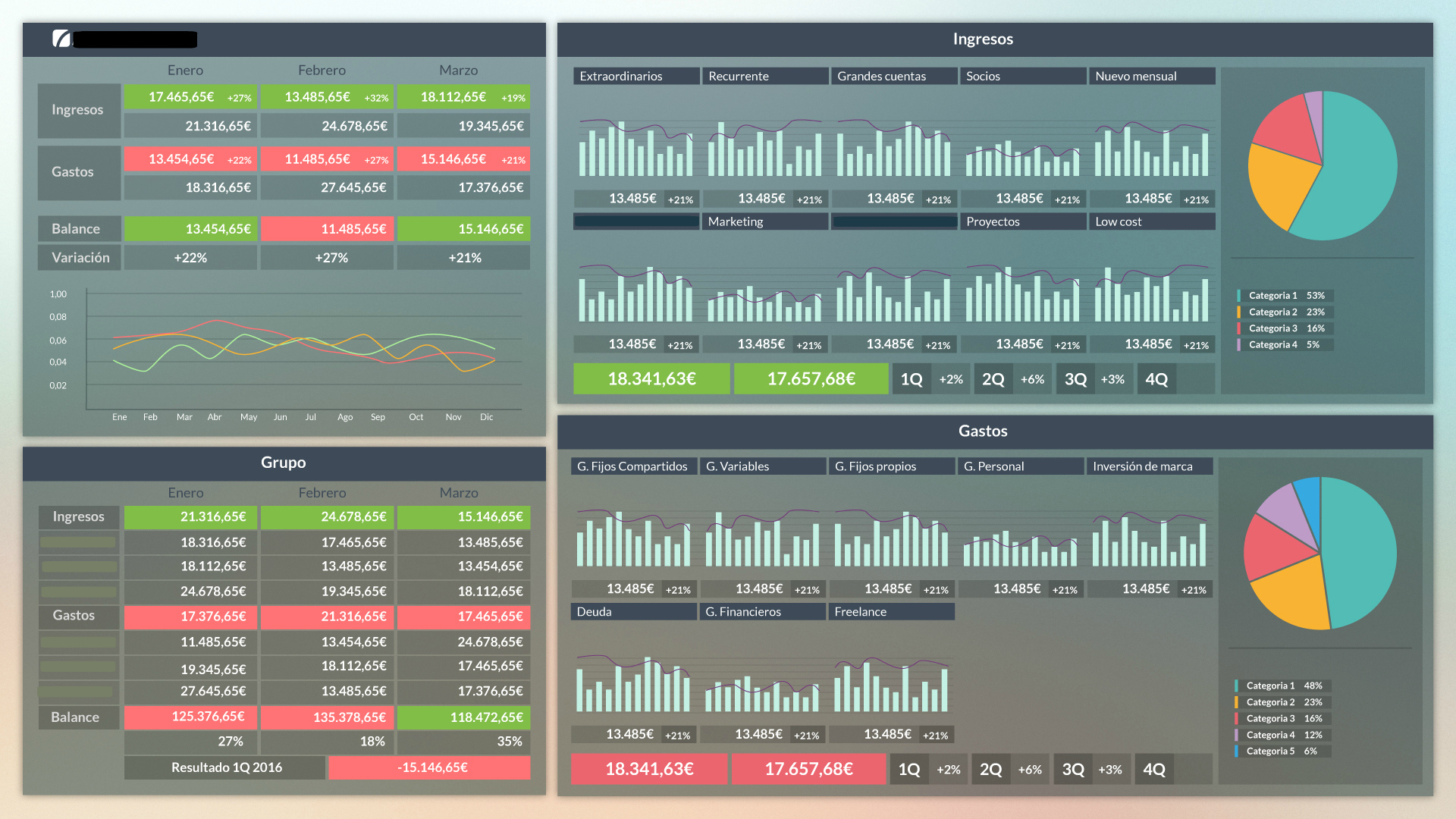1456x819 pixels.
Task: Select the 2Q quarter button in Ingresos
Action: click(993, 379)
